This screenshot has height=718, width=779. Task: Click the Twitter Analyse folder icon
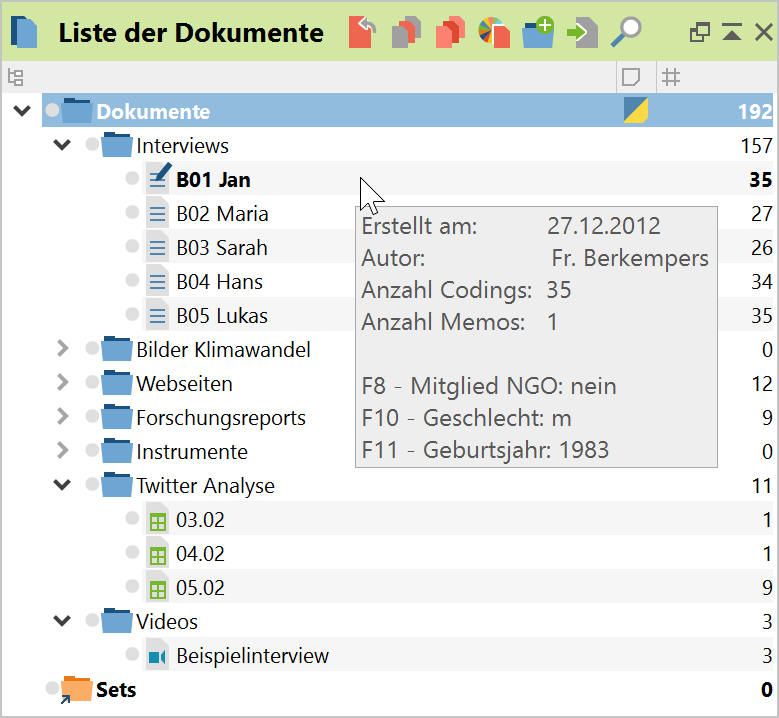pos(117,484)
